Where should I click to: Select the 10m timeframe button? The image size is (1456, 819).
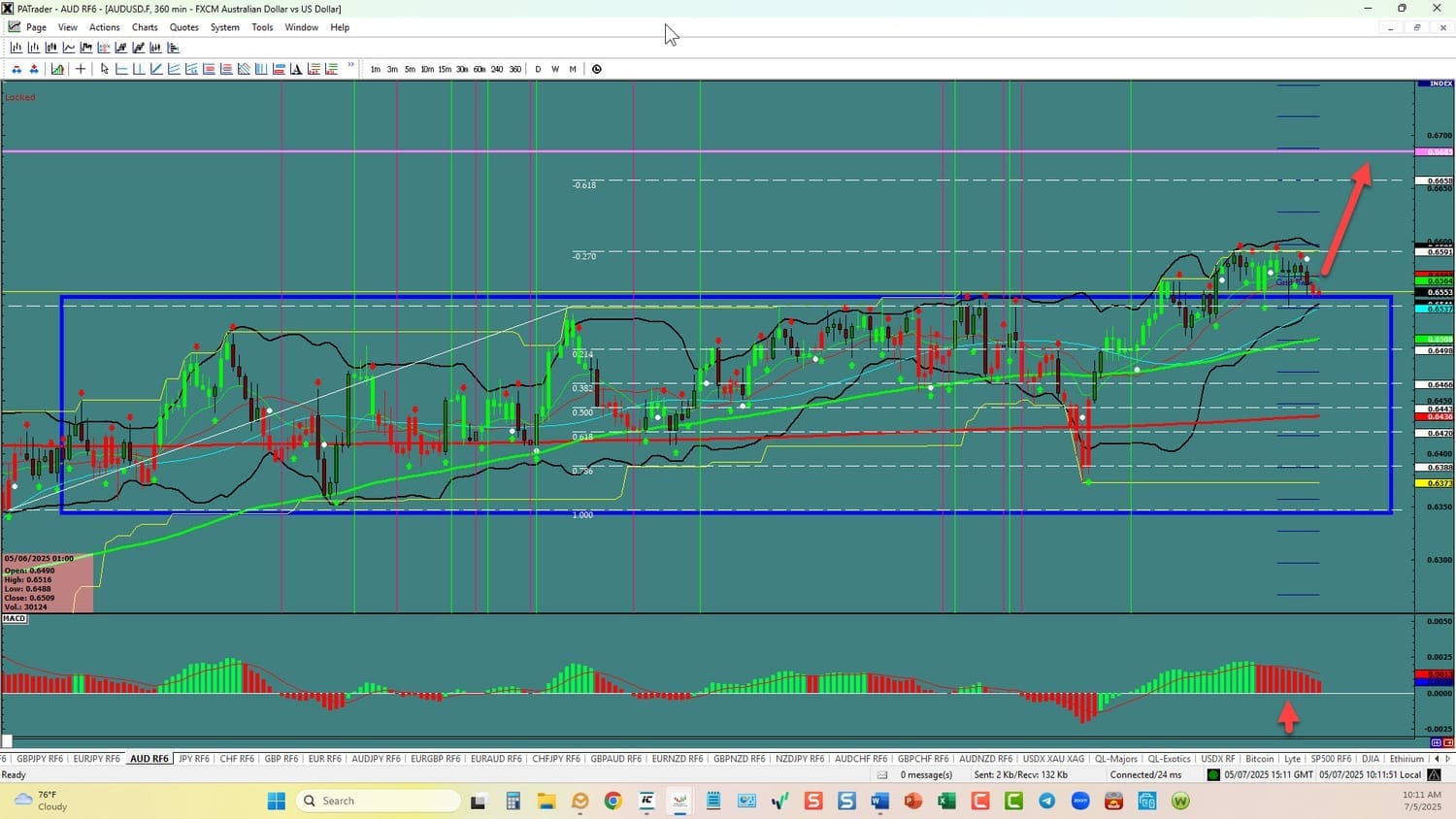[427, 69]
